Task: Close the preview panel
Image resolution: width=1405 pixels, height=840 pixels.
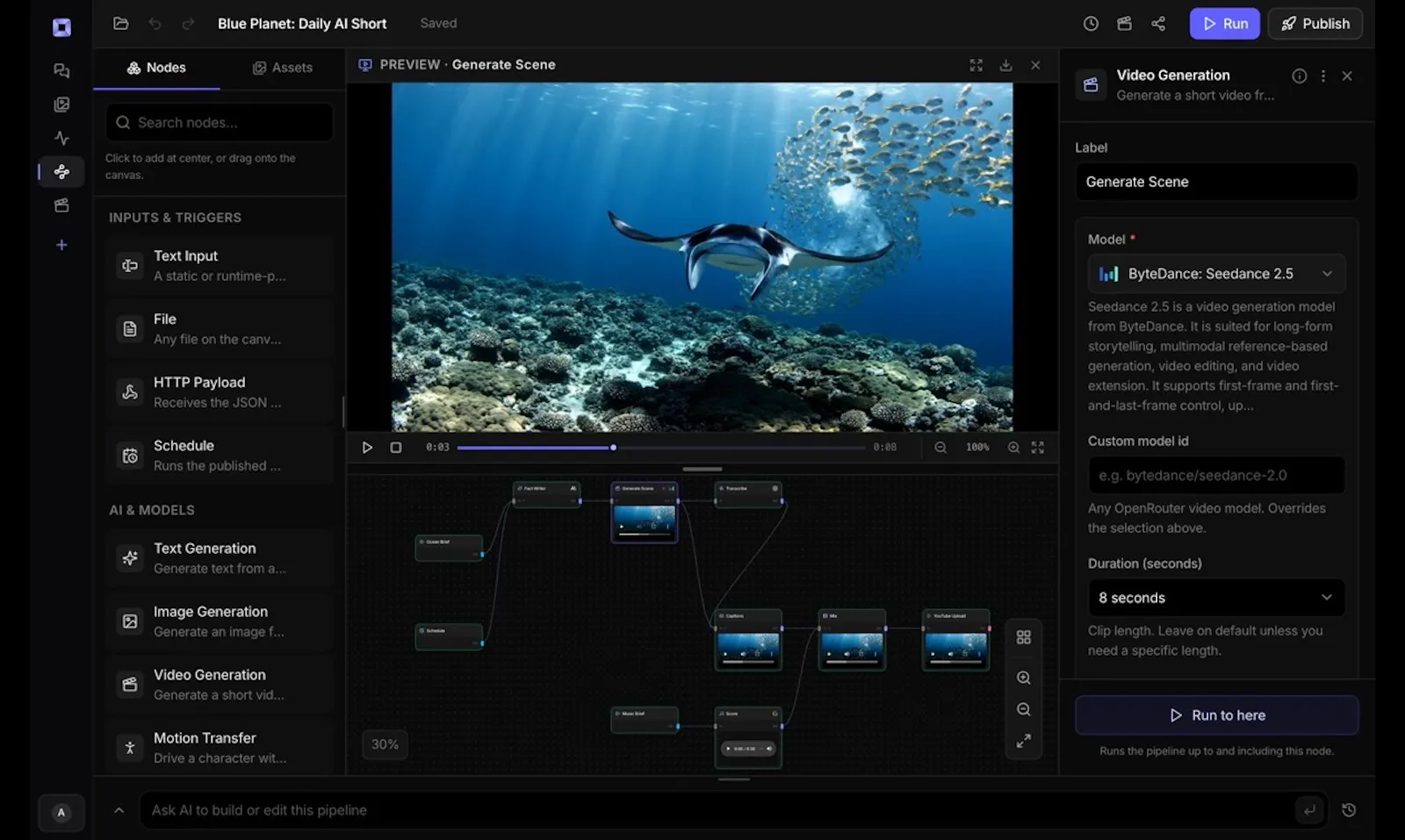Action: click(1035, 65)
